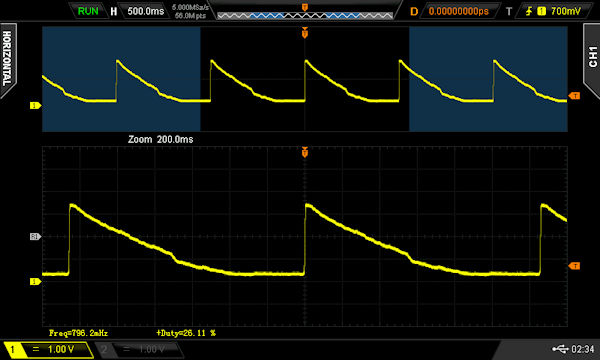Click the Freq=796.2mHz measurement
This screenshot has width=600, height=360.
click(x=78, y=333)
